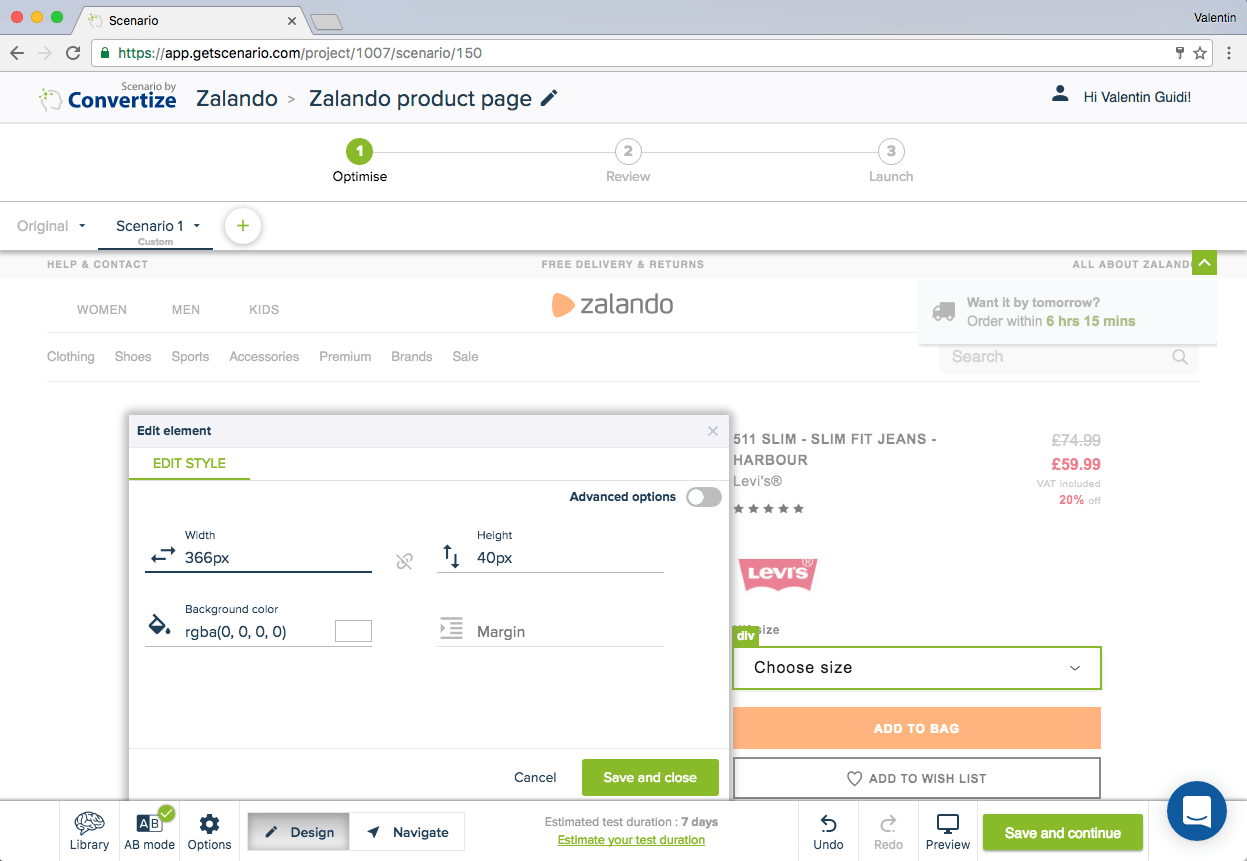Toggle Advanced options switch

703,497
